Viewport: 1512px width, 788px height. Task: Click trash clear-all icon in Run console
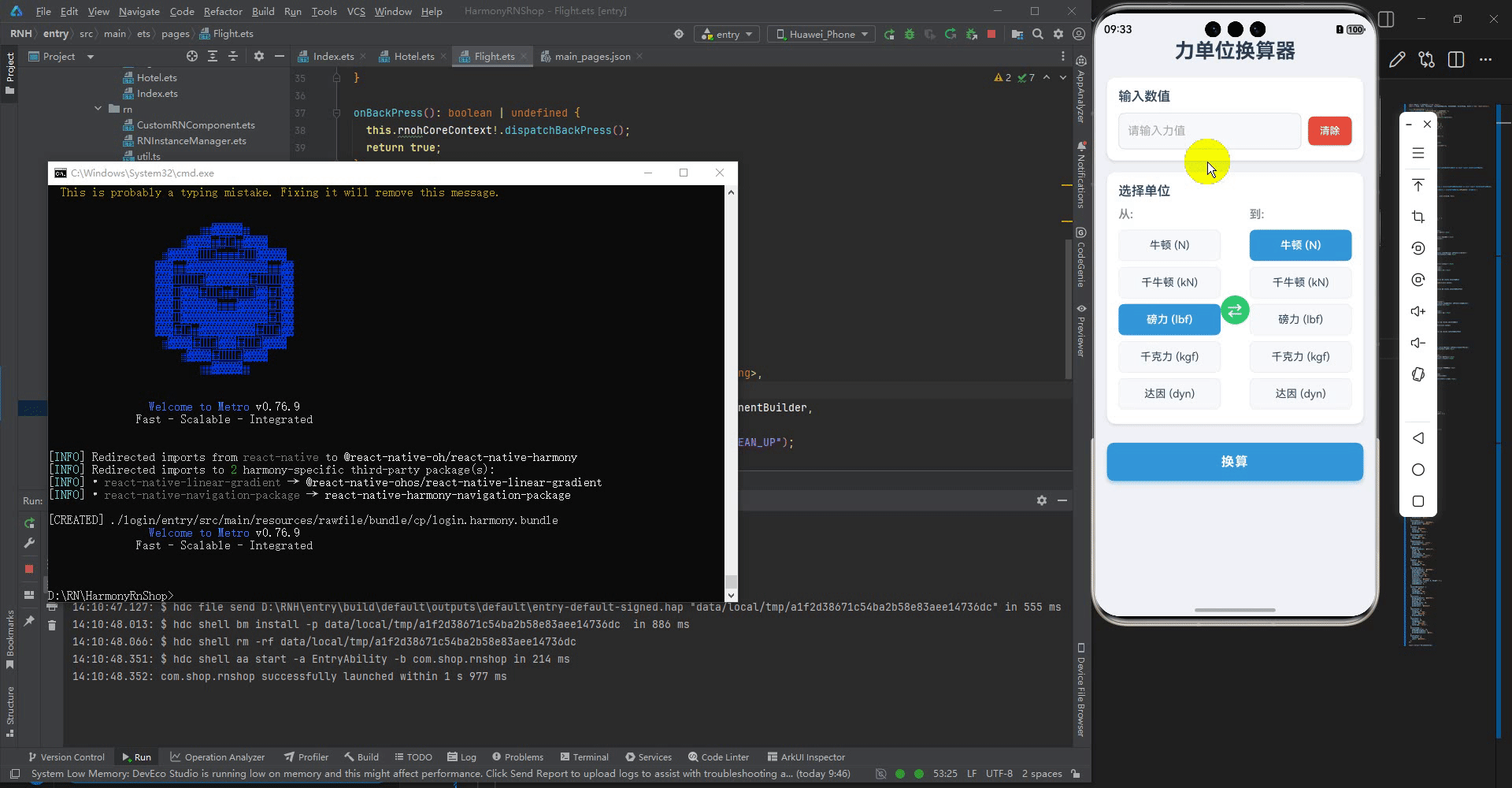(x=52, y=625)
